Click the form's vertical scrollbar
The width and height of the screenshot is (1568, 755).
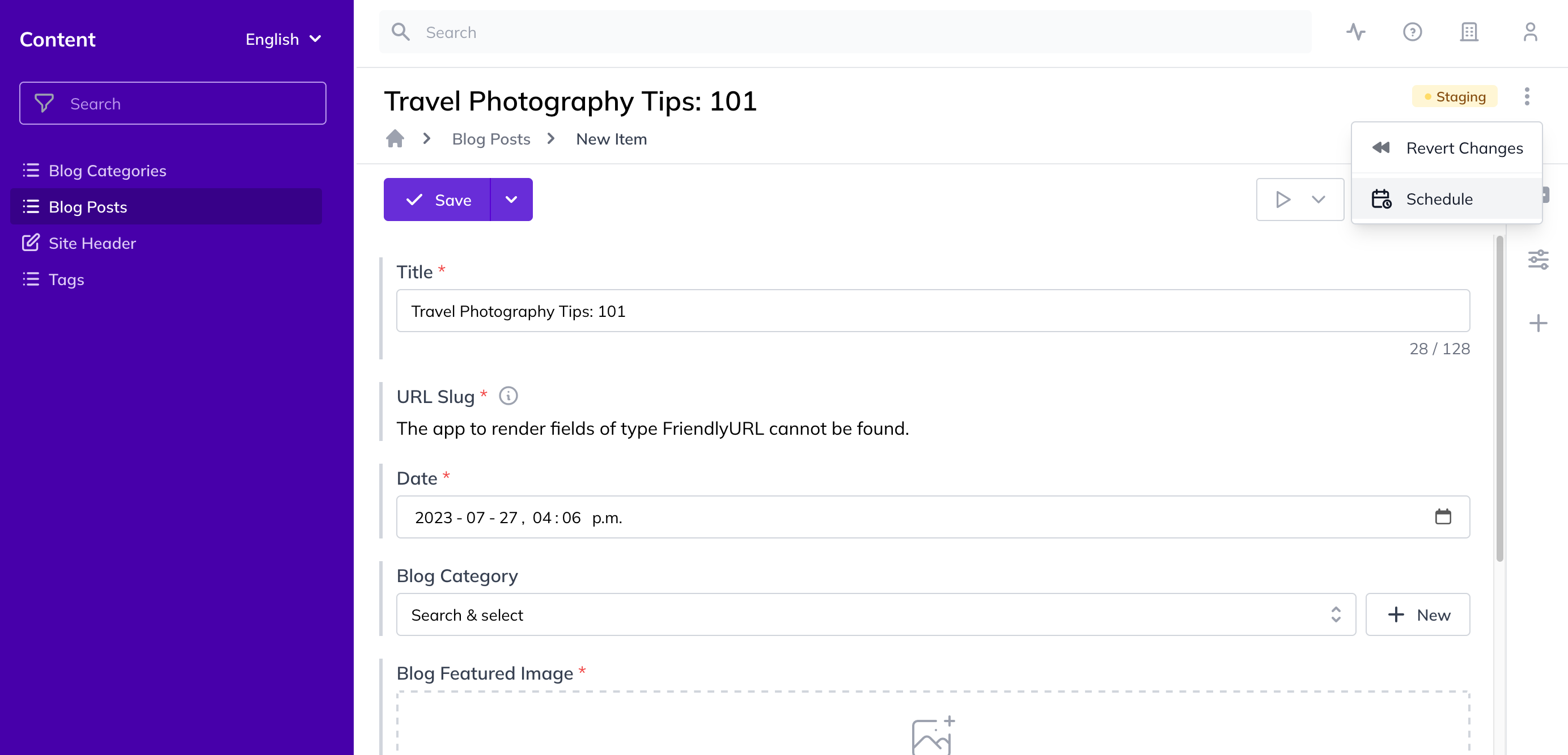[x=1500, y=398]
